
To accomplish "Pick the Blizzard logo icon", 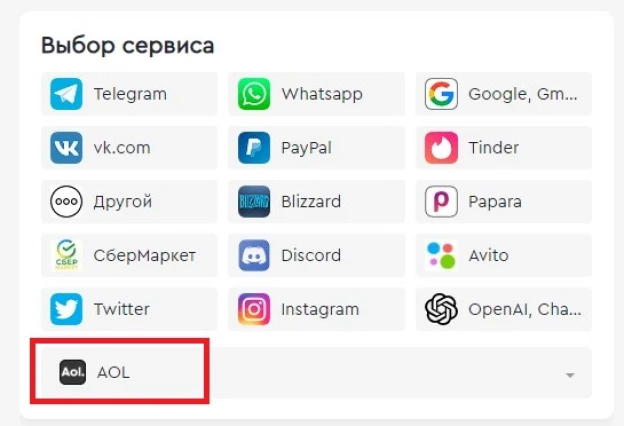I will [x=254, y=201].
